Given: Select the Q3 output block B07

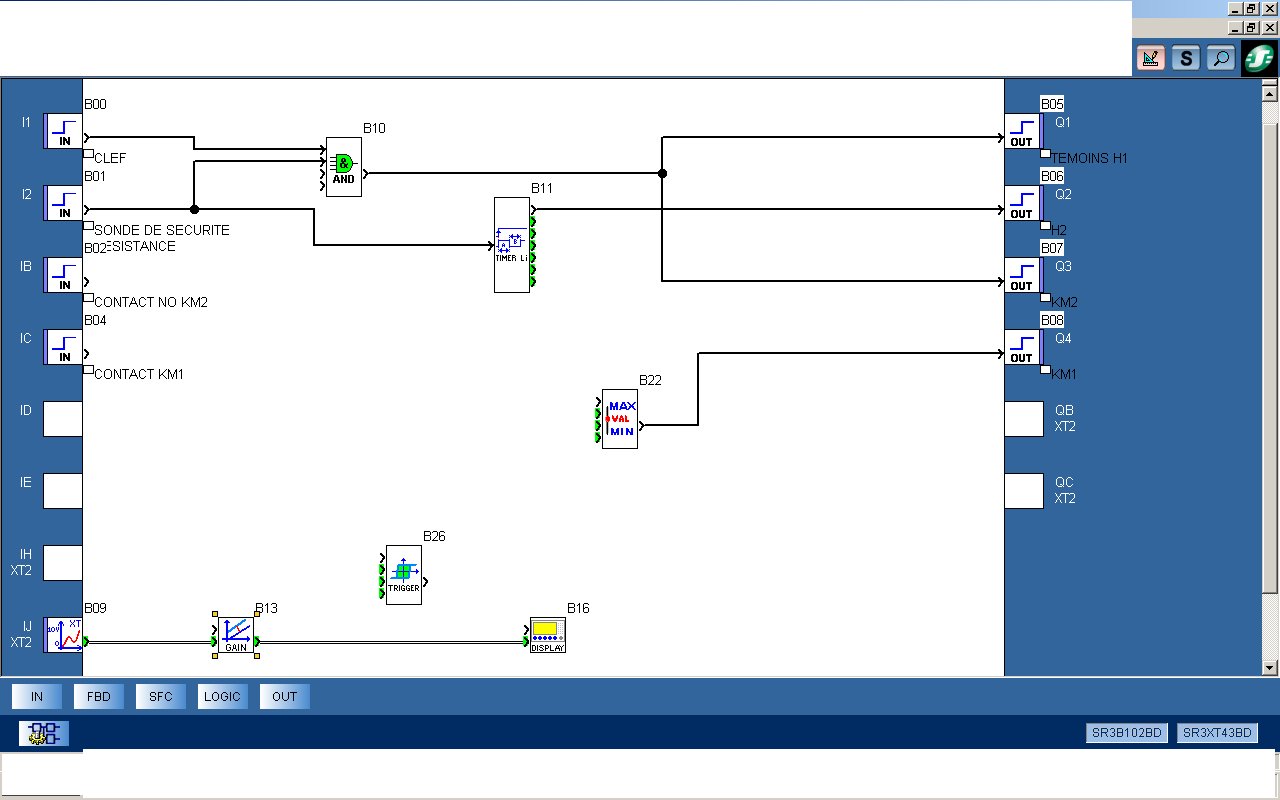Looking at the screenshot, I should [1023, 275].
